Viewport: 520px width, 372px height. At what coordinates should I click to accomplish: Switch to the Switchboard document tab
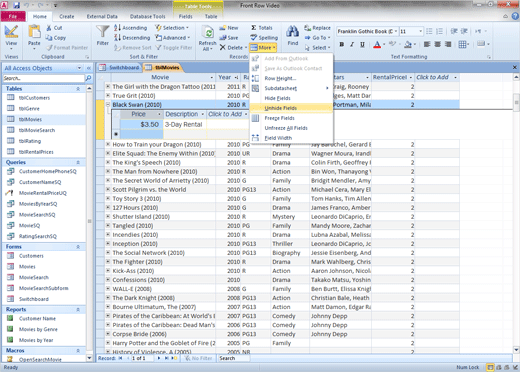(x=120, y=68)
